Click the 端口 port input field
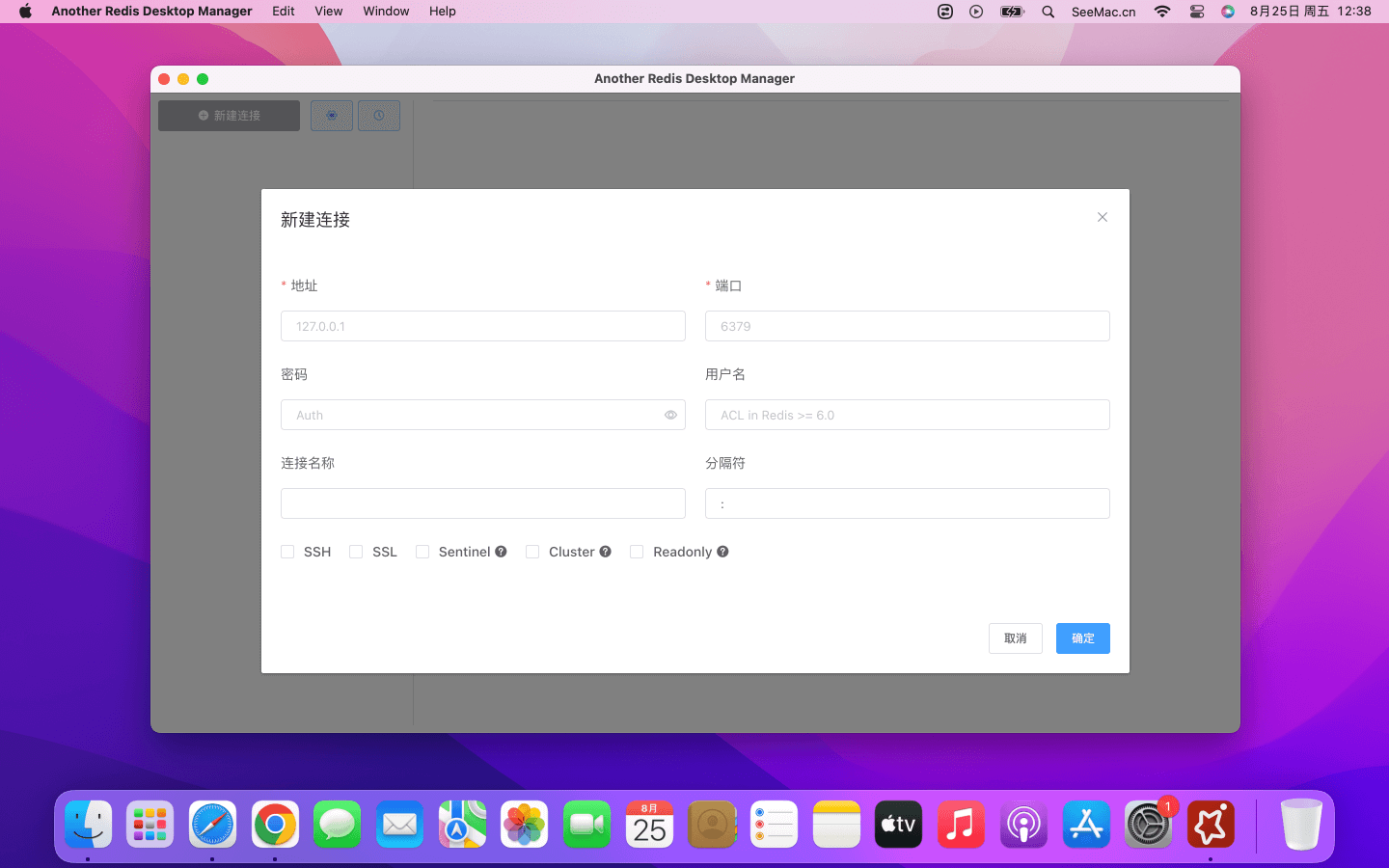The height and width of the screenshot is (868, 1389). (x=908, y=326)
